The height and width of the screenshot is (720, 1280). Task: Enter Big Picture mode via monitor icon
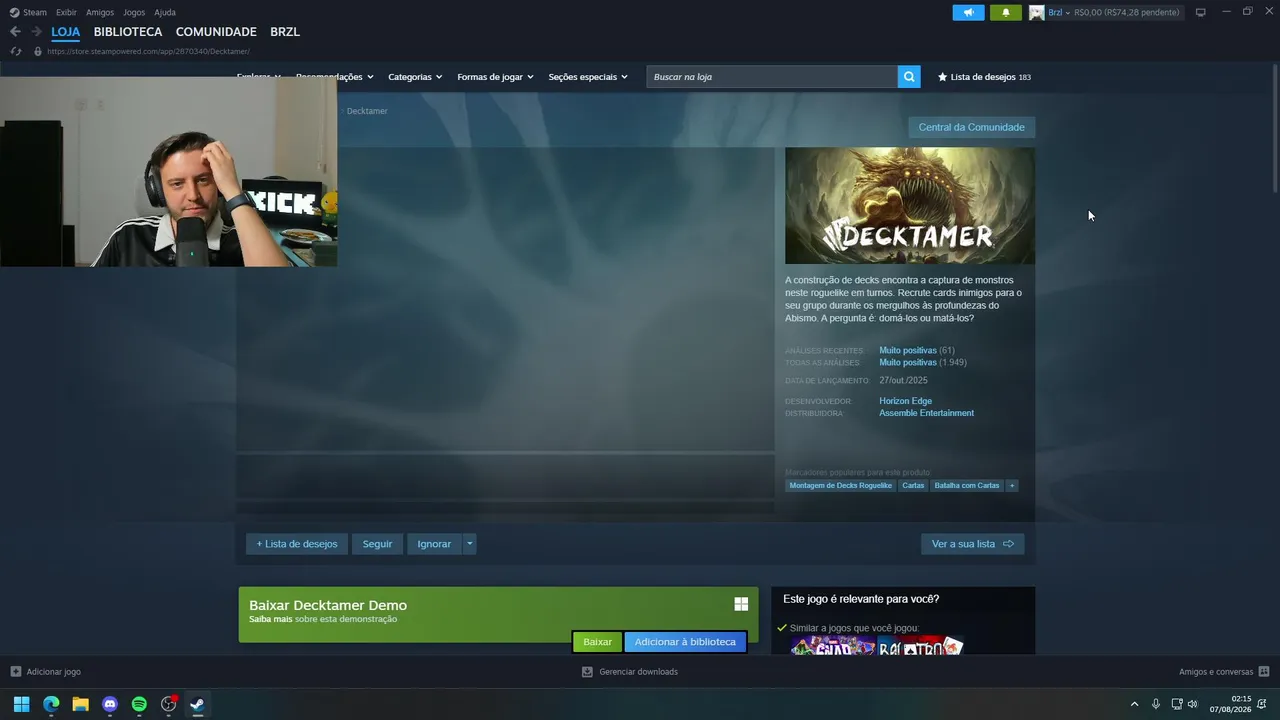tap(1200, 12)
